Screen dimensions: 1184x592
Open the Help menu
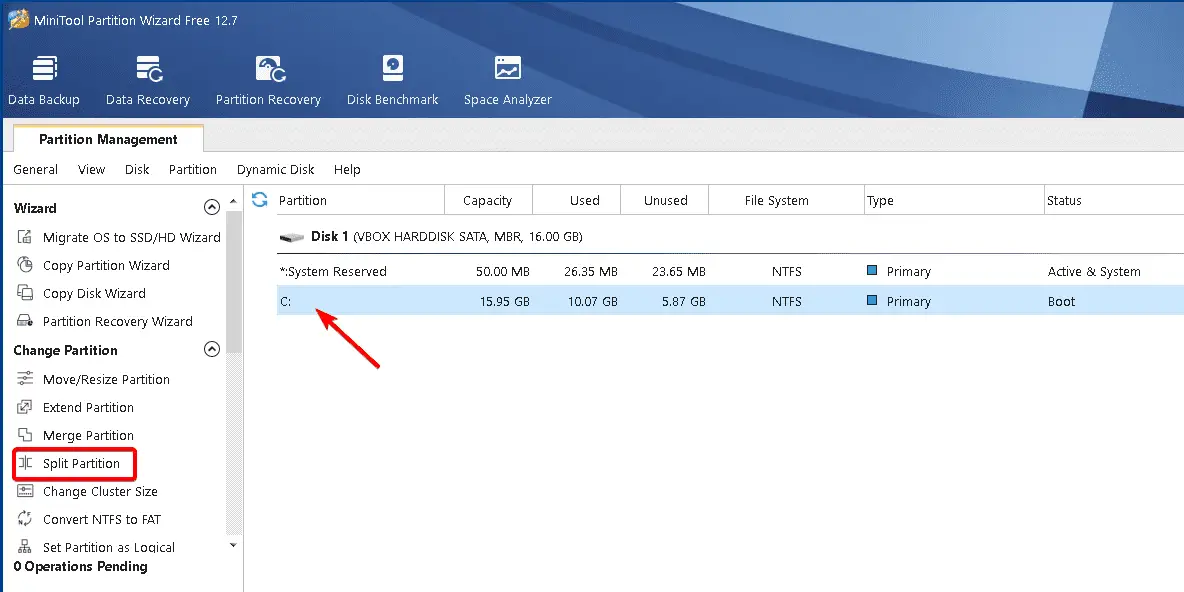click(x=347, y=169)
